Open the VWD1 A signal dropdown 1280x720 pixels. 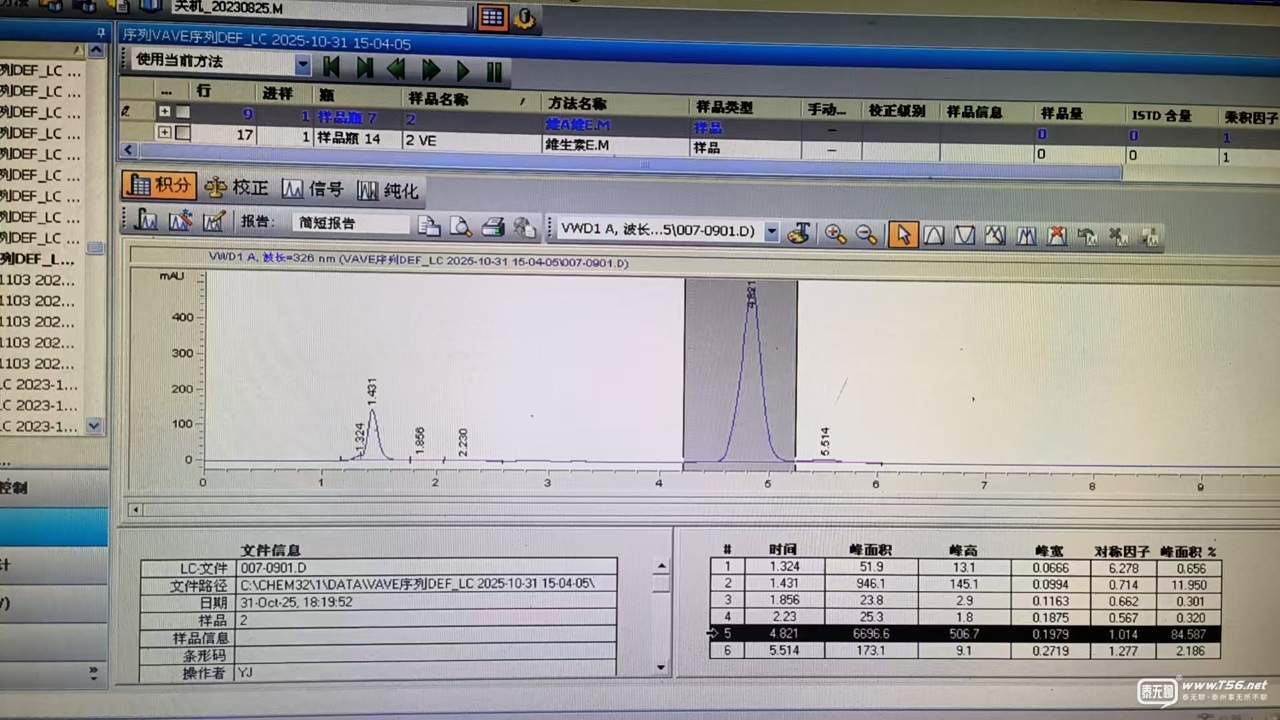click(x=771, y=231)
